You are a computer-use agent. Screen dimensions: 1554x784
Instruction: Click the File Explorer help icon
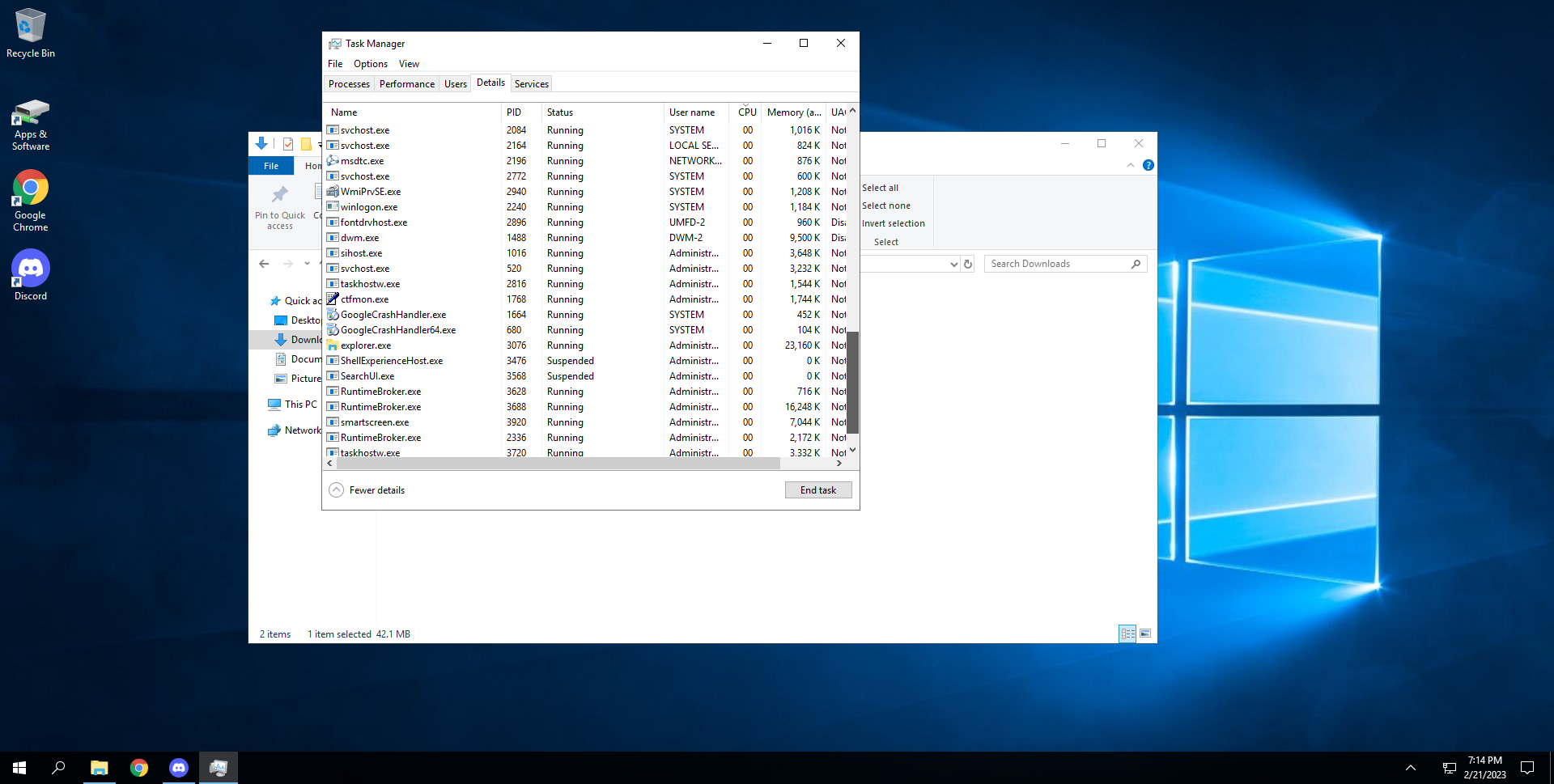coord(1148,165)
